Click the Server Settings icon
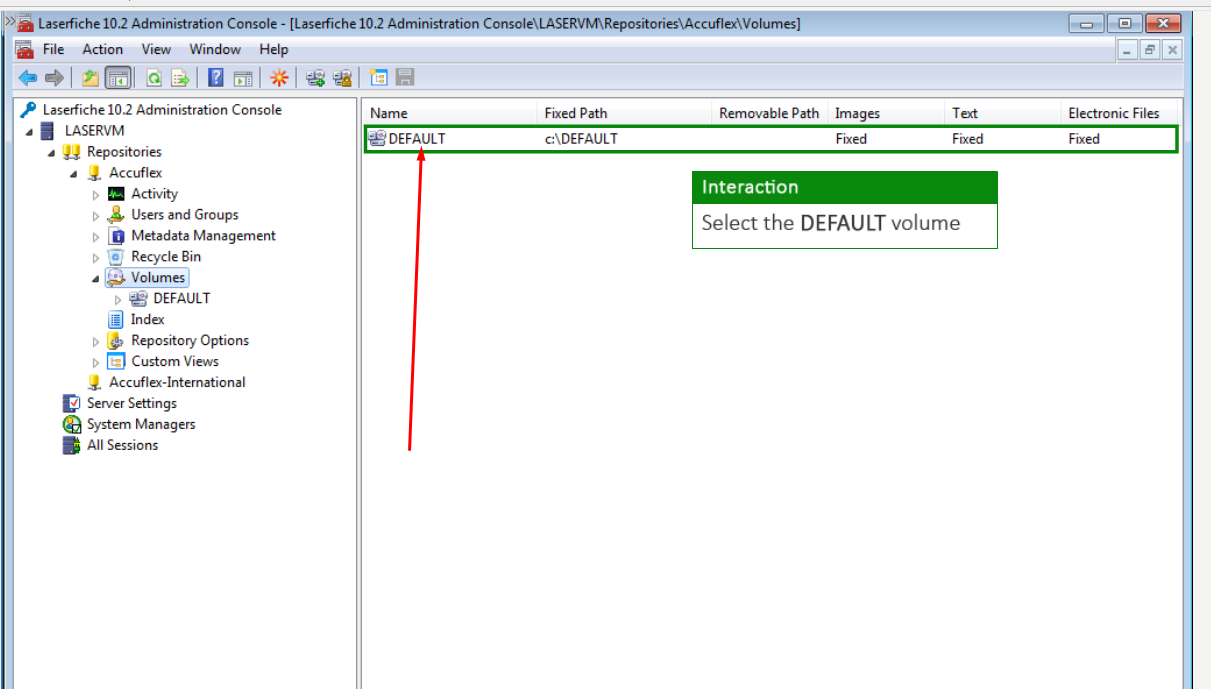1211x689 pixels. point(71,404)
